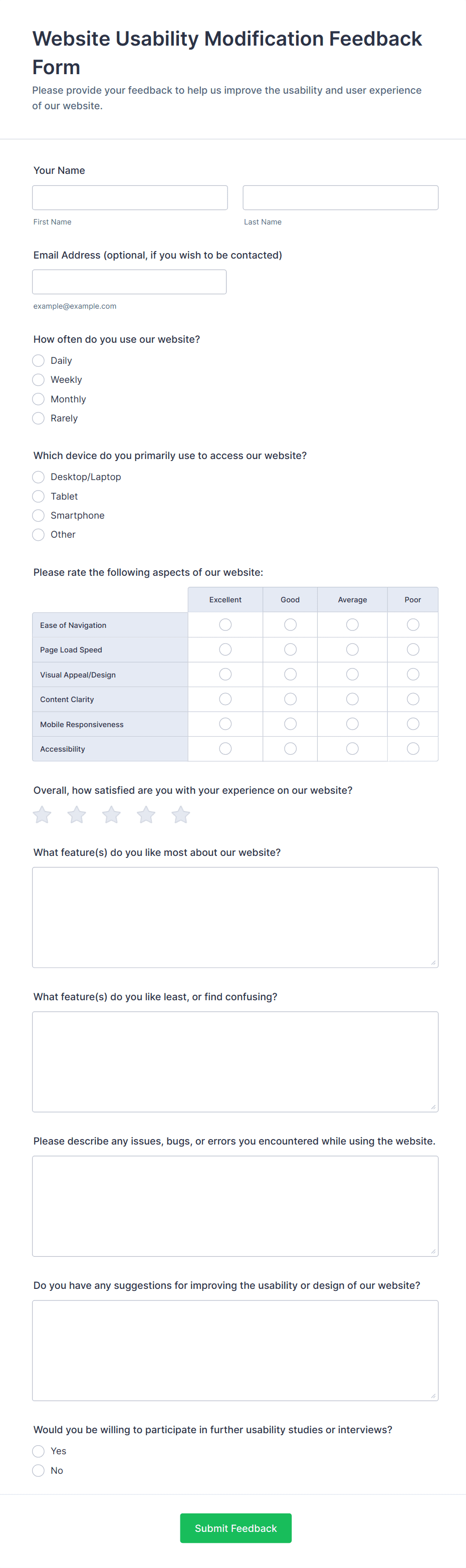Focus the improvement suggestions text area

(236, 1351)
